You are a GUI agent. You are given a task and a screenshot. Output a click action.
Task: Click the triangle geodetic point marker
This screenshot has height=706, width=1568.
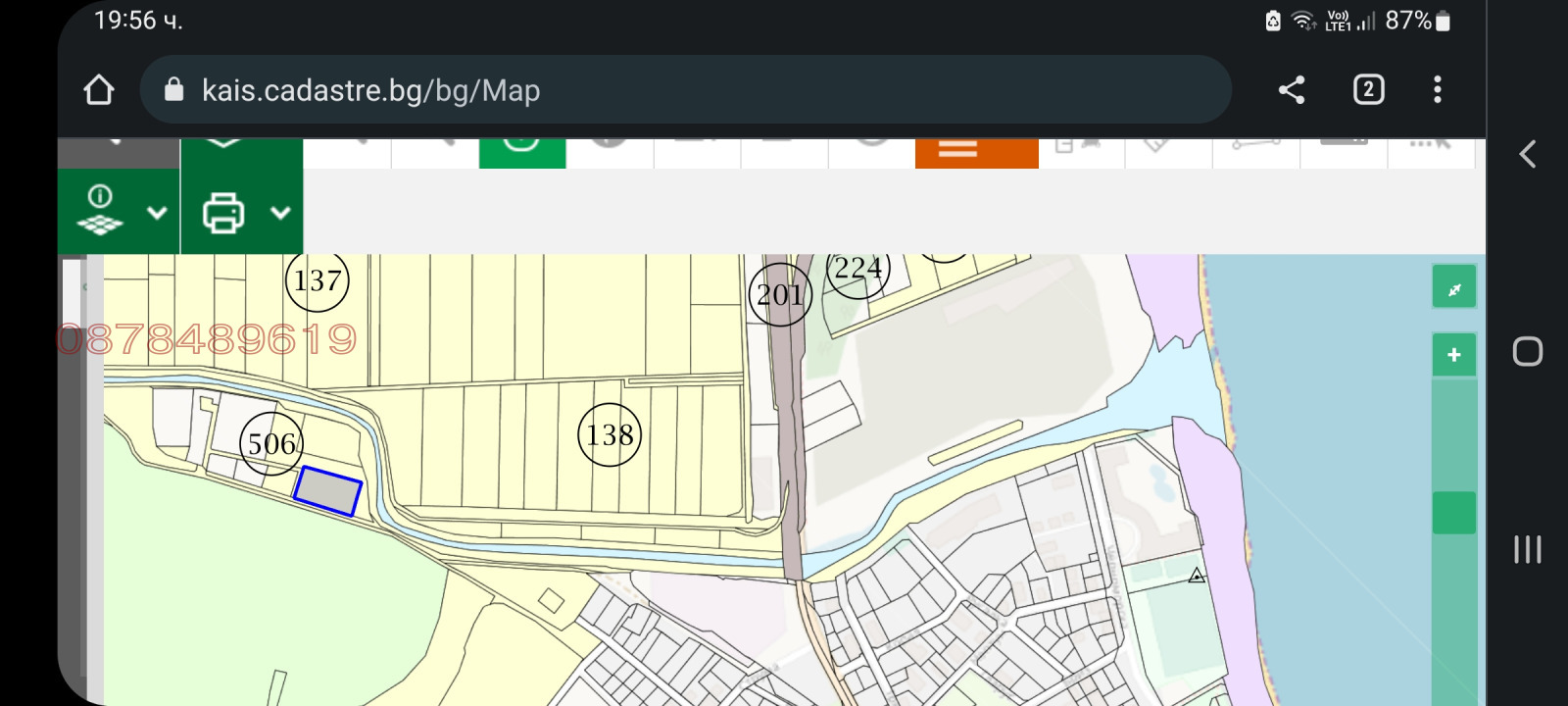tap(1197, 576)
